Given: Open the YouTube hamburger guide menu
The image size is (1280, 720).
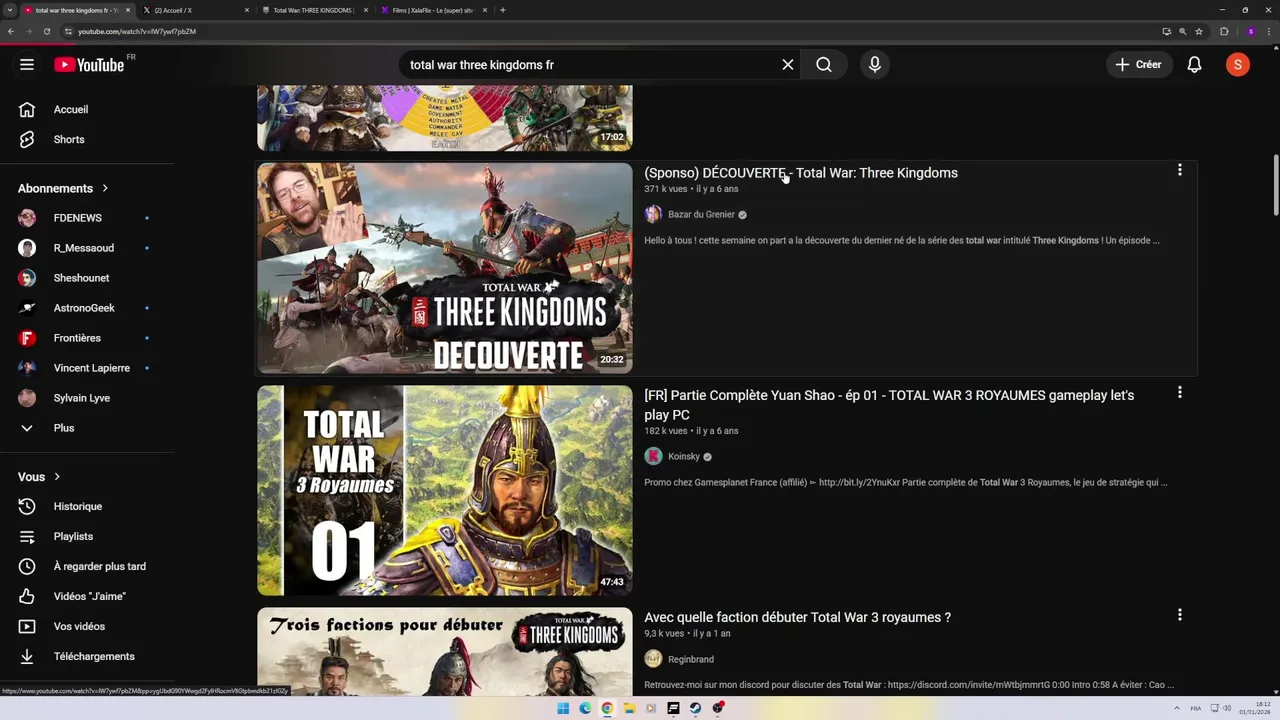Looking at the screenshot, I should (27, 65).
